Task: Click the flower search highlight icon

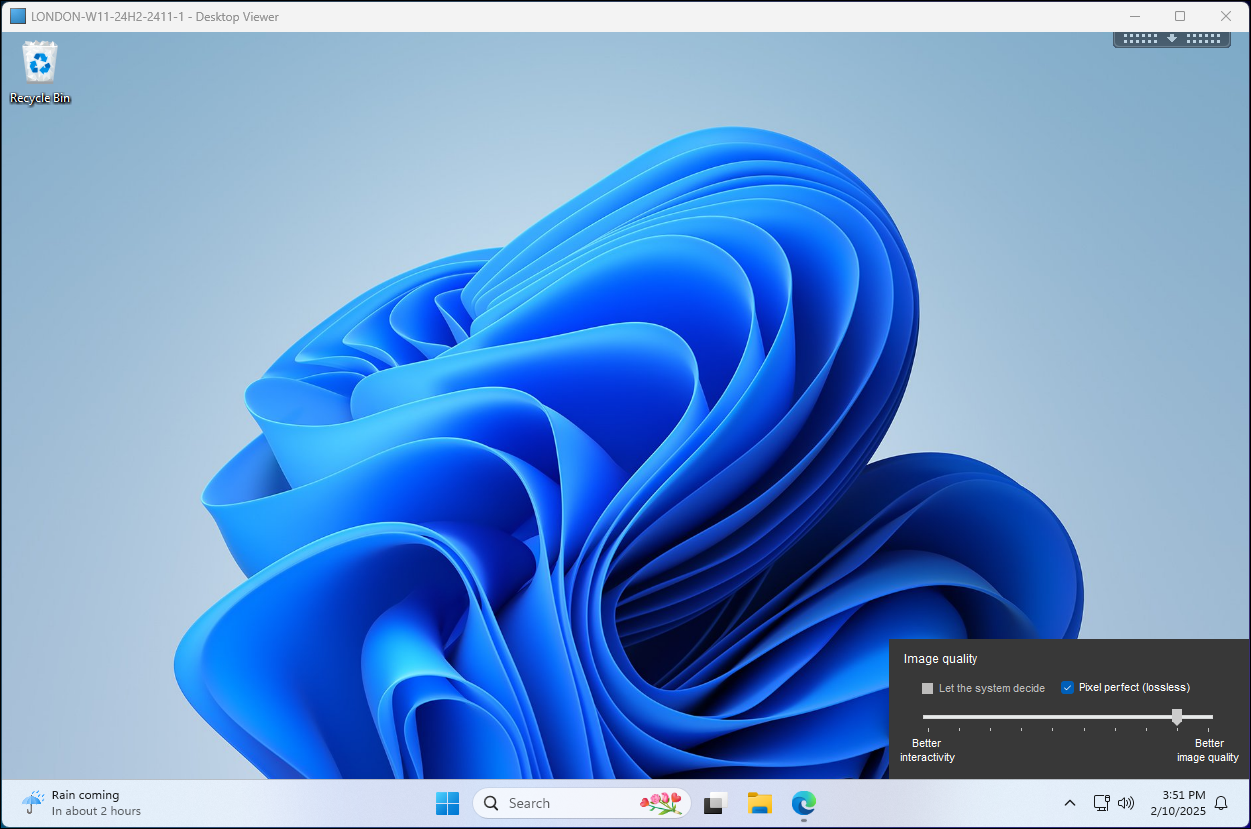Action: point(660,803)
